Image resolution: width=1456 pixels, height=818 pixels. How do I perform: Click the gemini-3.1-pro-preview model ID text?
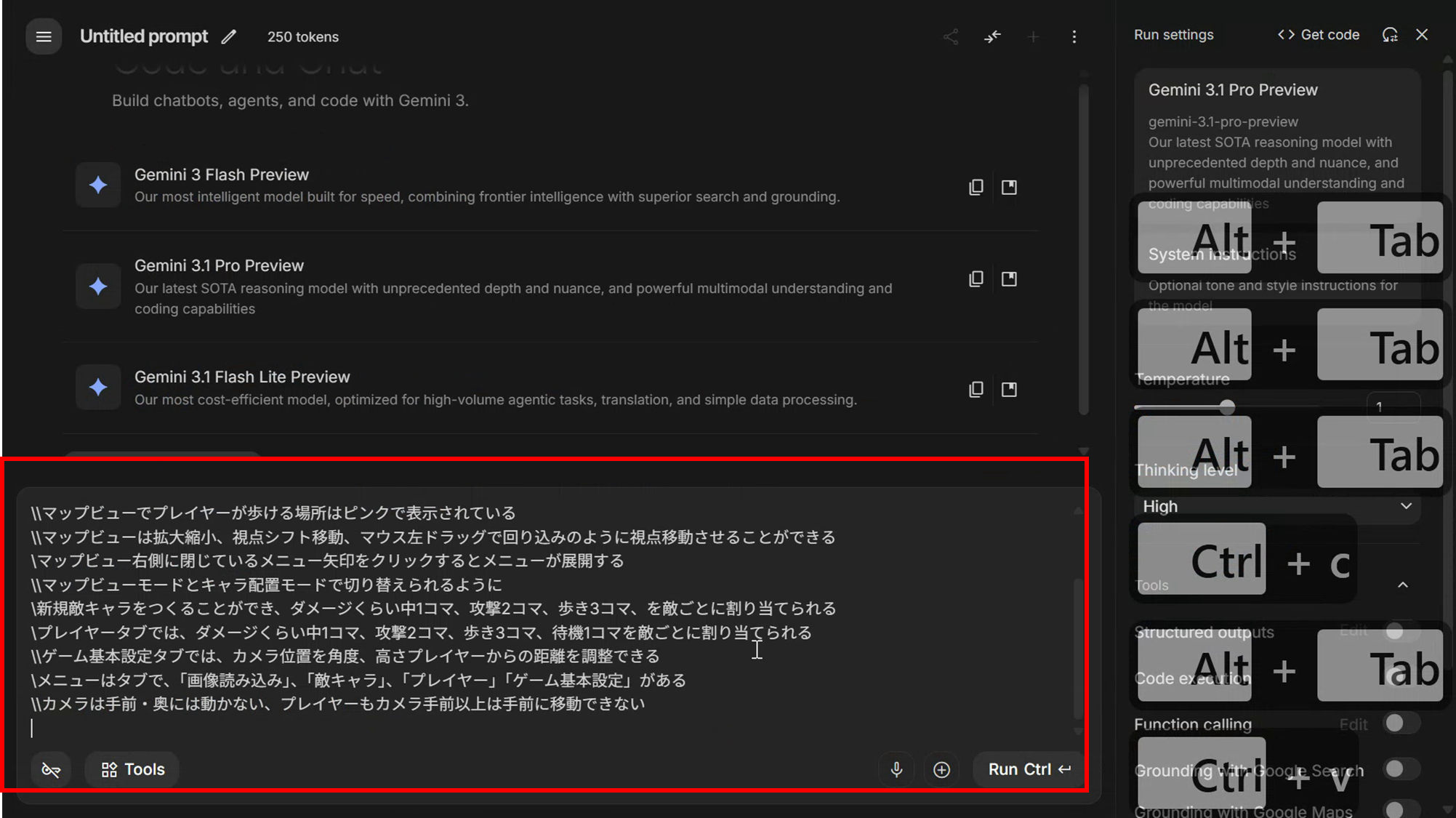click(1223, 121)
